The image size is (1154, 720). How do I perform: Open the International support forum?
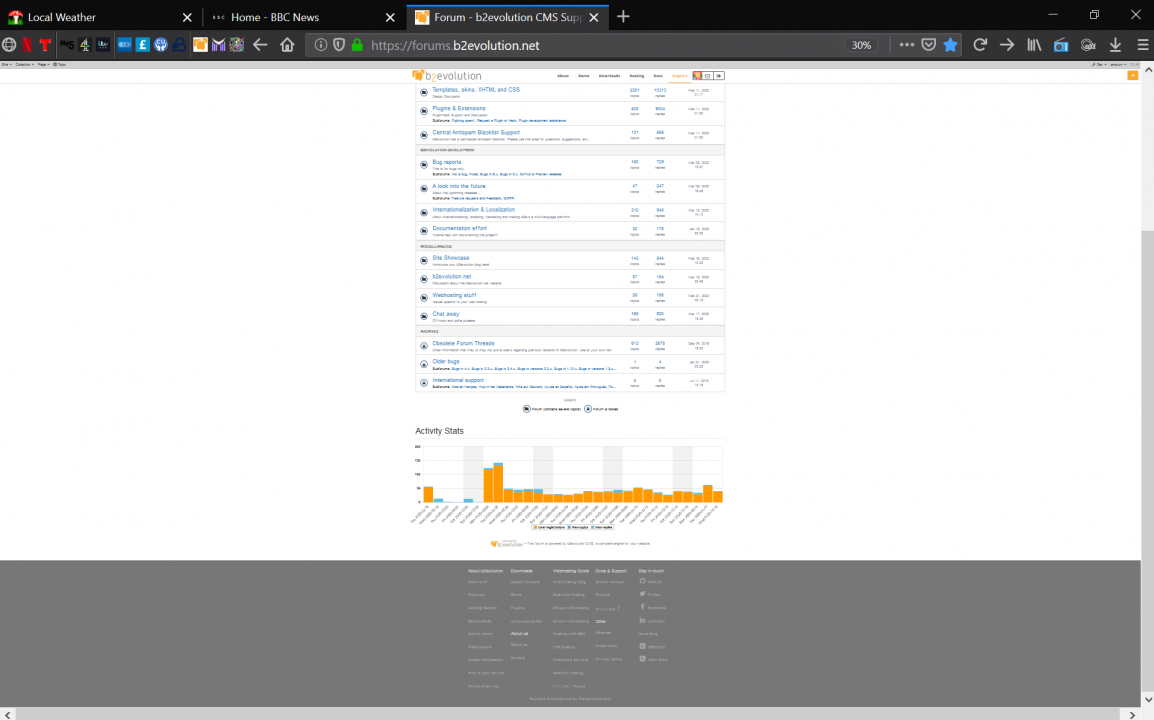coord(458,381)
